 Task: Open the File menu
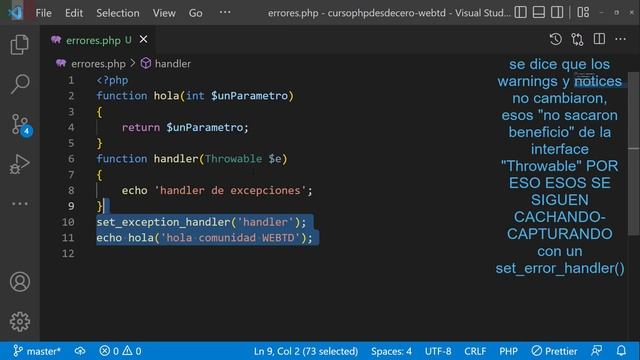pos(43,13)
